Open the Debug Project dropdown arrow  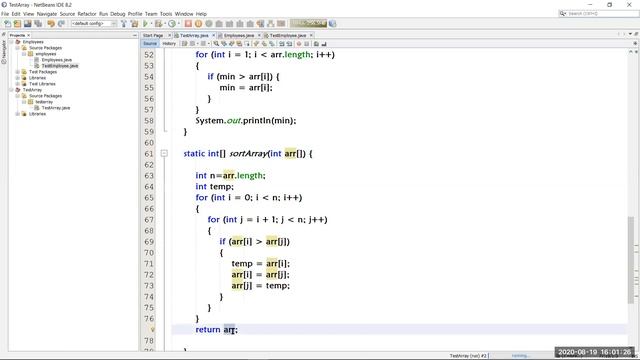point(164,24)
